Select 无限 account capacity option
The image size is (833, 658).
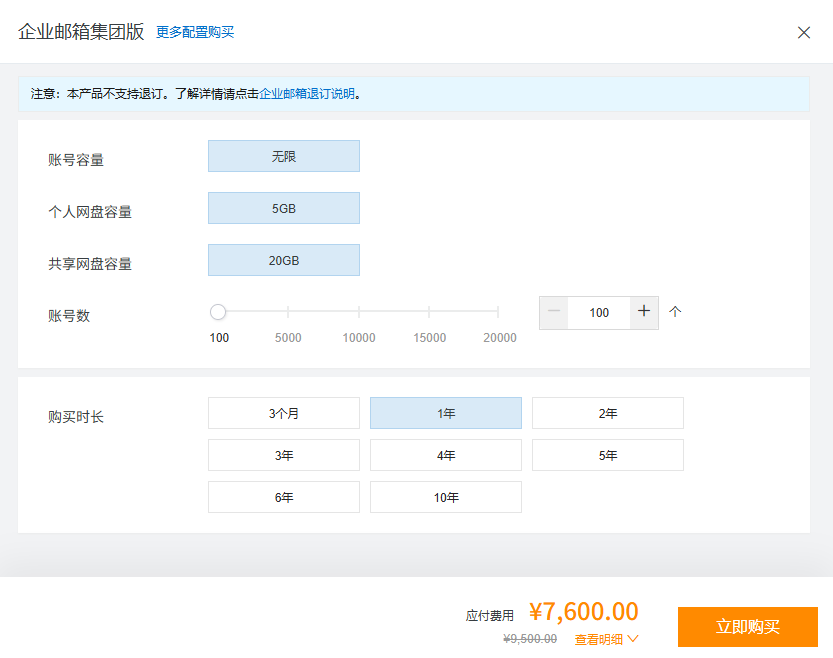tap(284, 156)
